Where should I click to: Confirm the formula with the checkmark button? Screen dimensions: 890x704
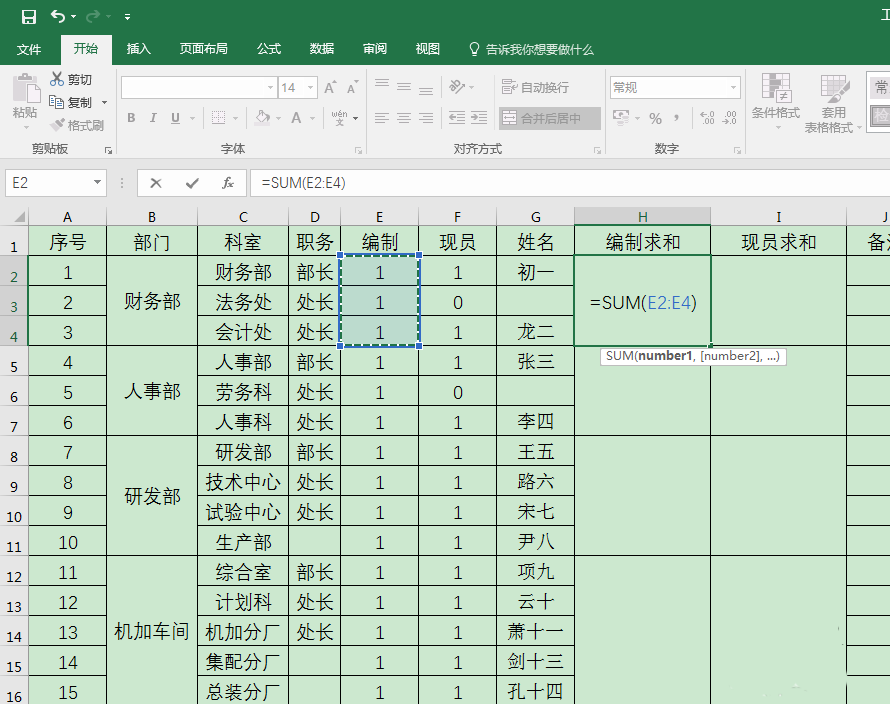(x=192, y=183)
